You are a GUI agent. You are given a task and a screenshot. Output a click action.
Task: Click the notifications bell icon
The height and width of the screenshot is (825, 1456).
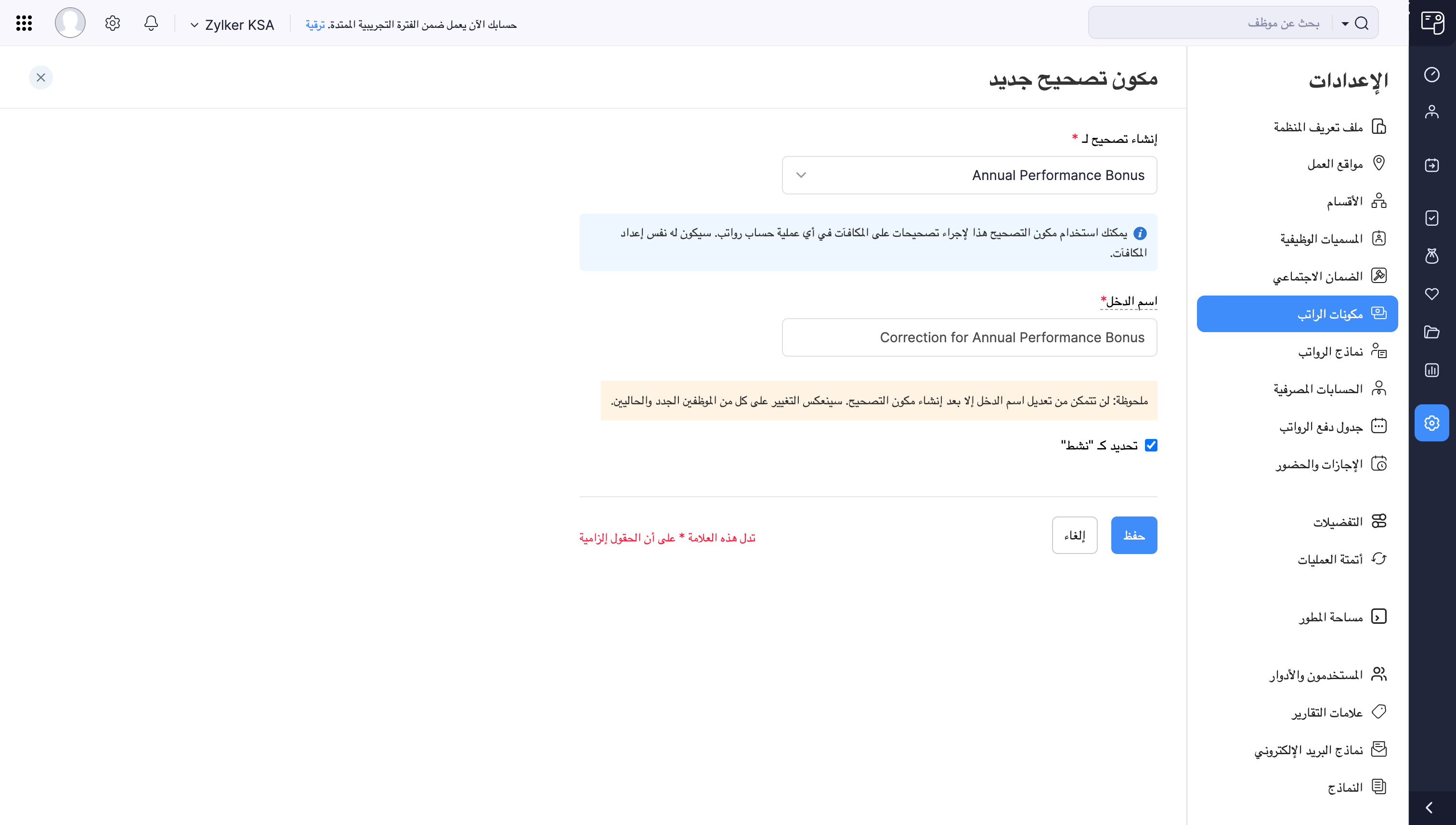tap(151, 23)
